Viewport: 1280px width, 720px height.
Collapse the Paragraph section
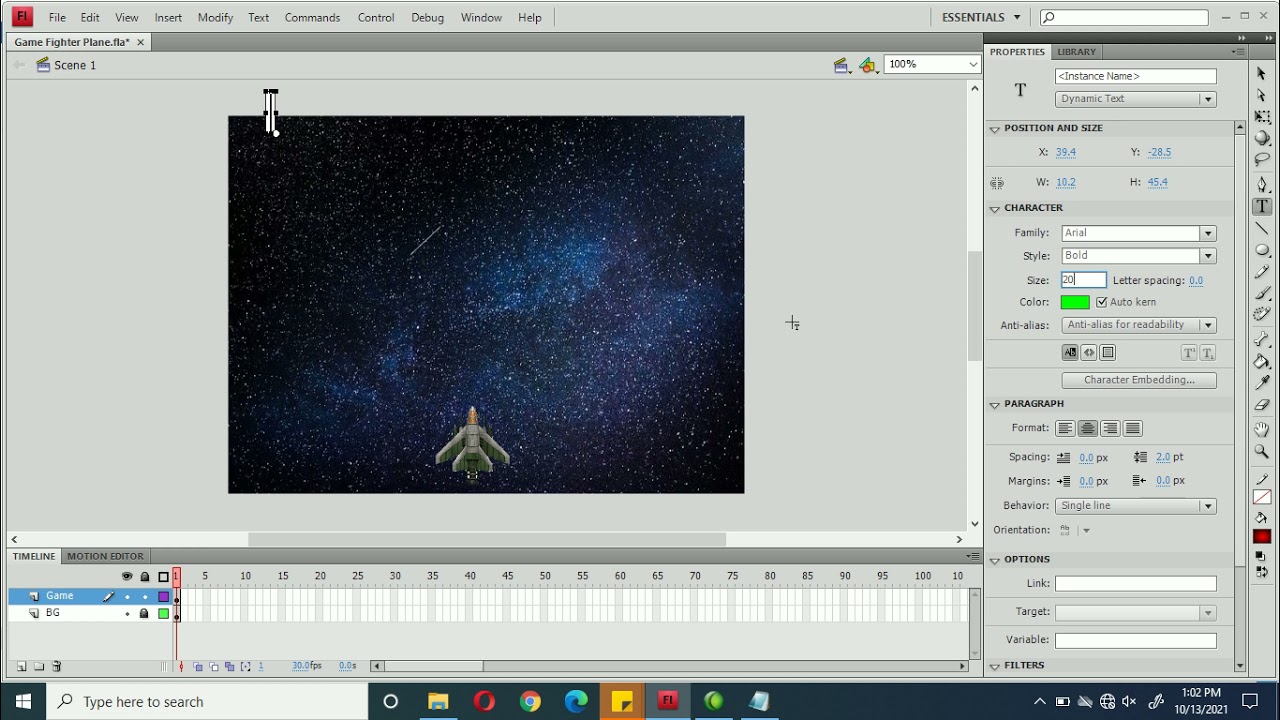tap(994, 404)
